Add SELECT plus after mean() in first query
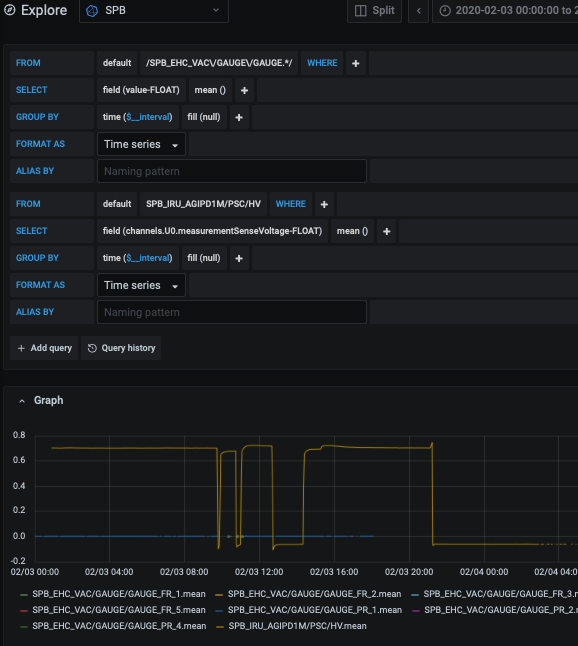 coord(244,90)
